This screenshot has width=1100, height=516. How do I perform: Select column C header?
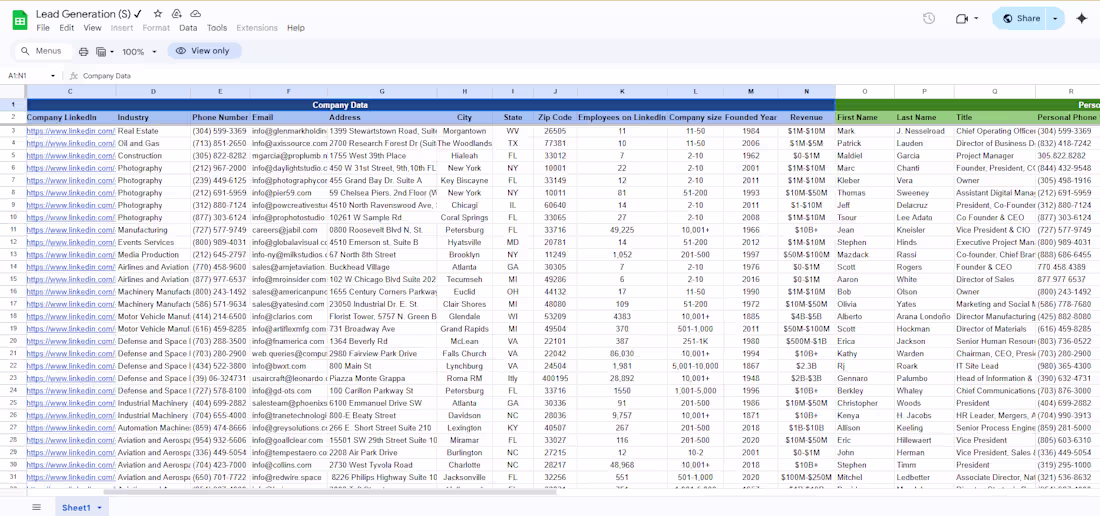[x=71, y=92]
